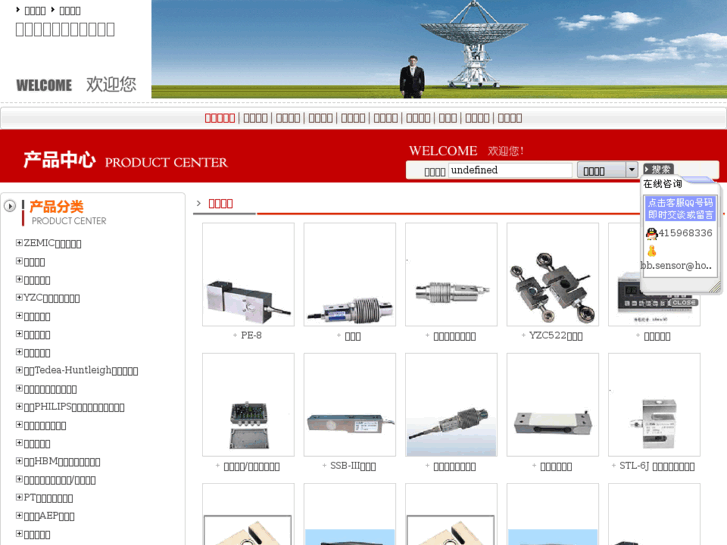Click the yellow MSN figure icon in chat panel

point(652,251)
